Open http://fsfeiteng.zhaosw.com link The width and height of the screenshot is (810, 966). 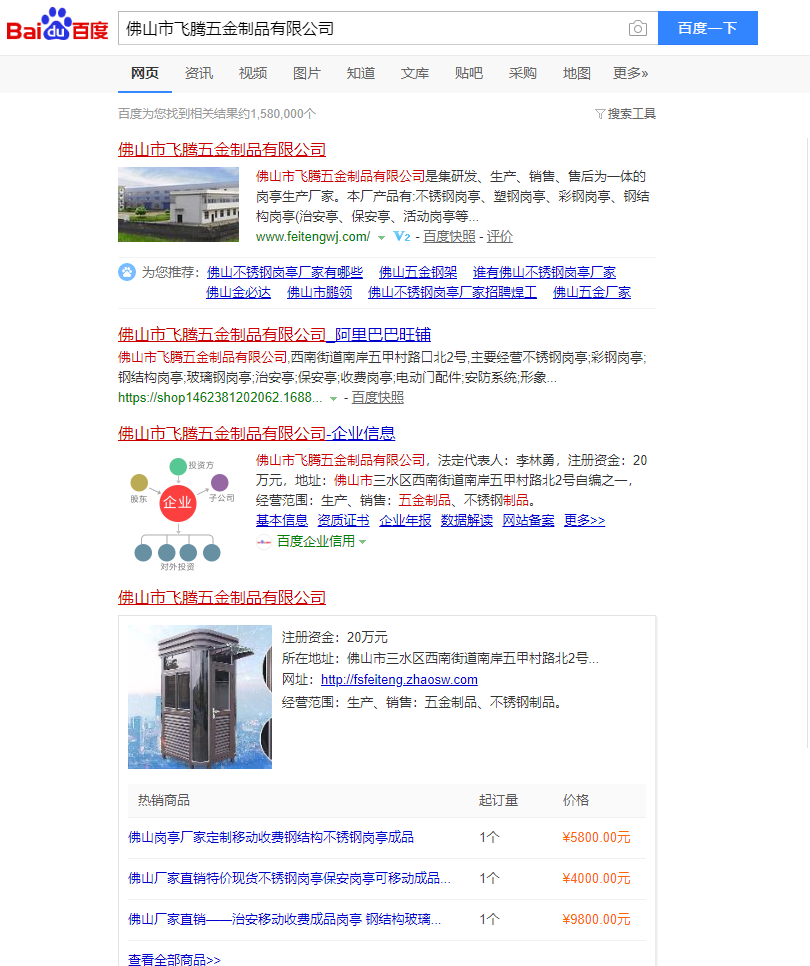point(399,680)
